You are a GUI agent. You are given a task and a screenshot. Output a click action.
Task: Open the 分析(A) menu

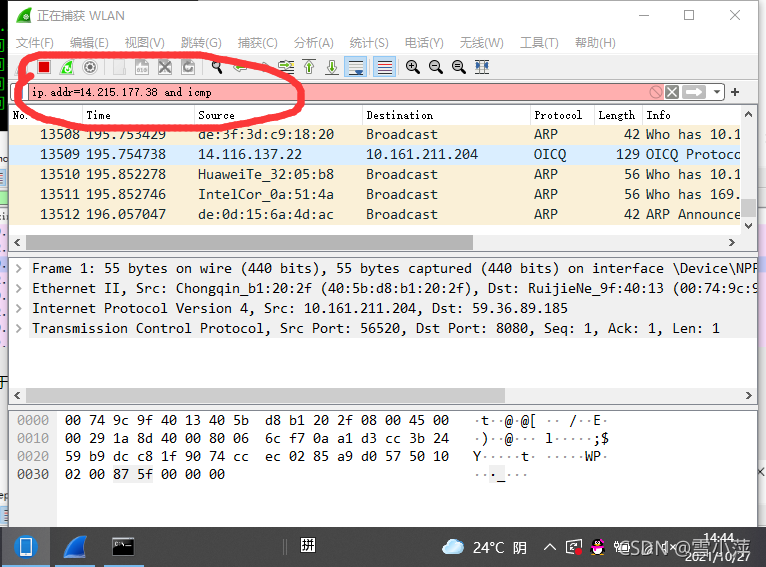(314, 43)
